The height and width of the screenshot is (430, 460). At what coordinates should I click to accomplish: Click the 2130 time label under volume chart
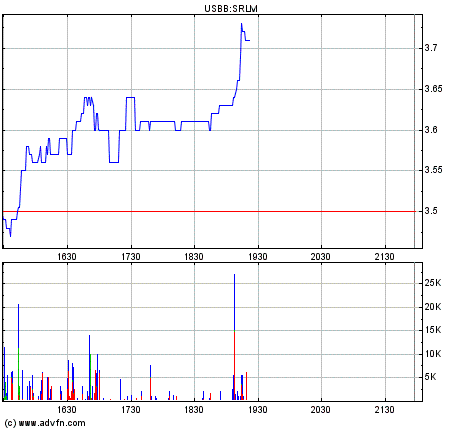pos(384,409)
